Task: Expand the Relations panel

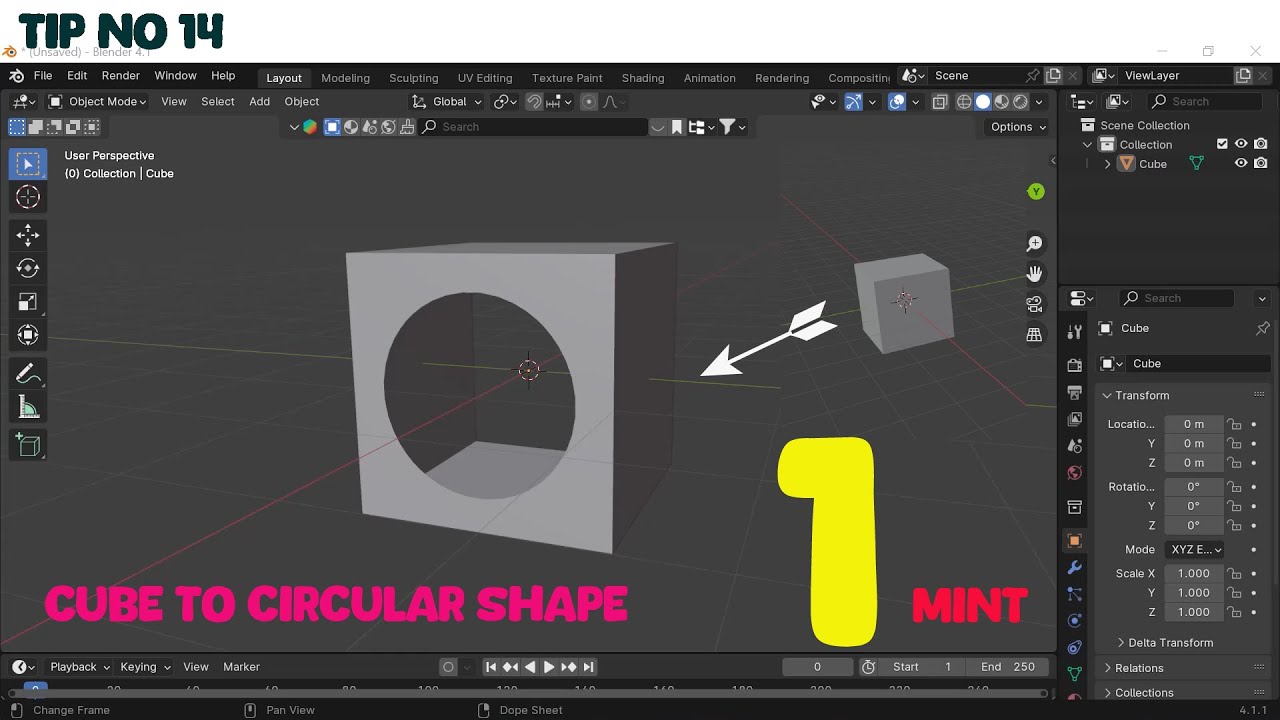Action: (x=1139, y=668)
